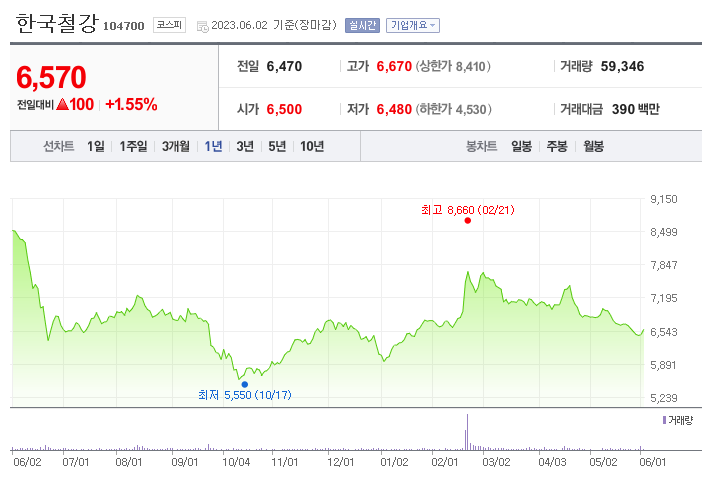Click the 최저 5,550 (10/17) label
The image size is (702, 484).
click(x=244, y=395)
